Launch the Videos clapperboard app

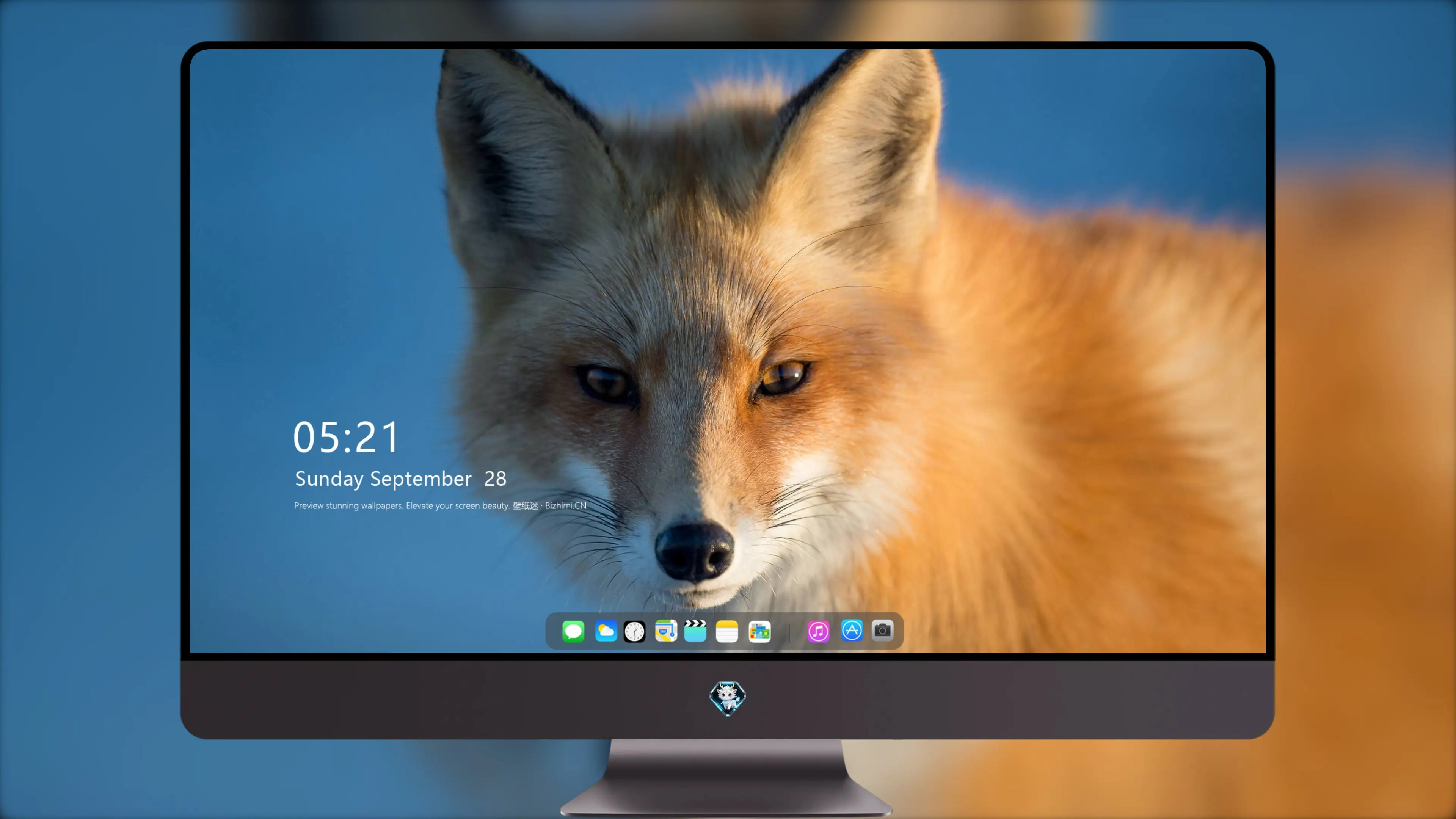point(695,631)
